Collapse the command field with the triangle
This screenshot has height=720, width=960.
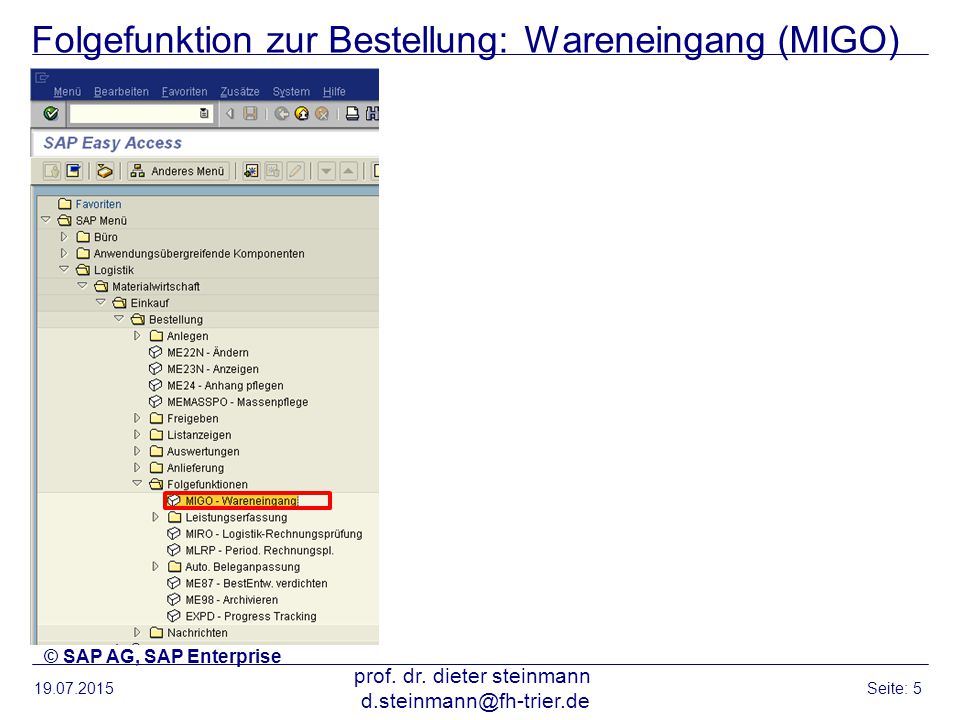230,113
